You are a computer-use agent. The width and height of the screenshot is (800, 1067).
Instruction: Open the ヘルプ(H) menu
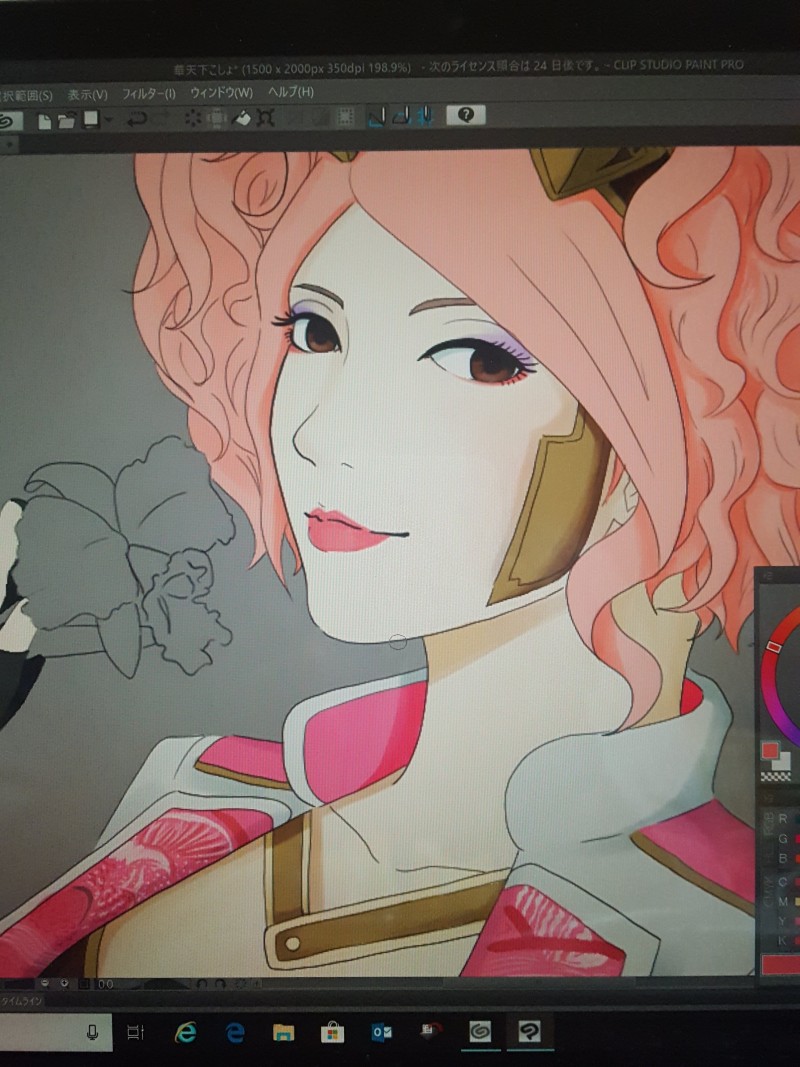pos(290,91)
